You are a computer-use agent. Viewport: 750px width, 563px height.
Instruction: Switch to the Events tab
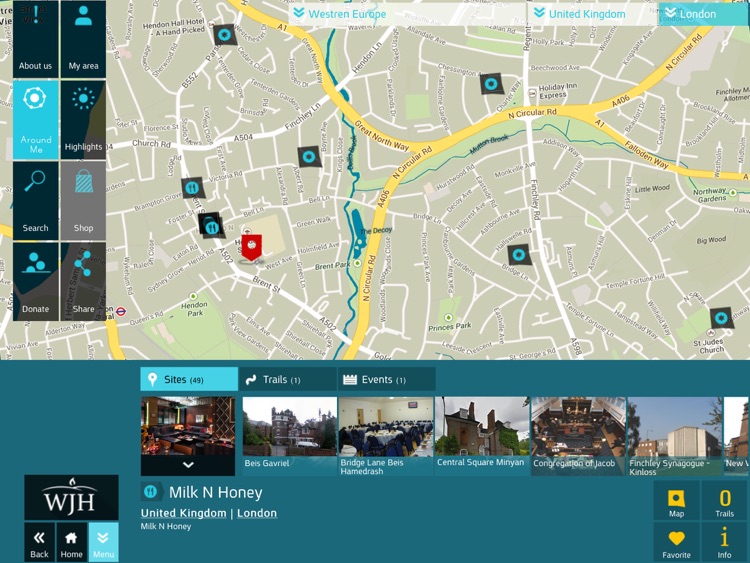(386, 379)
